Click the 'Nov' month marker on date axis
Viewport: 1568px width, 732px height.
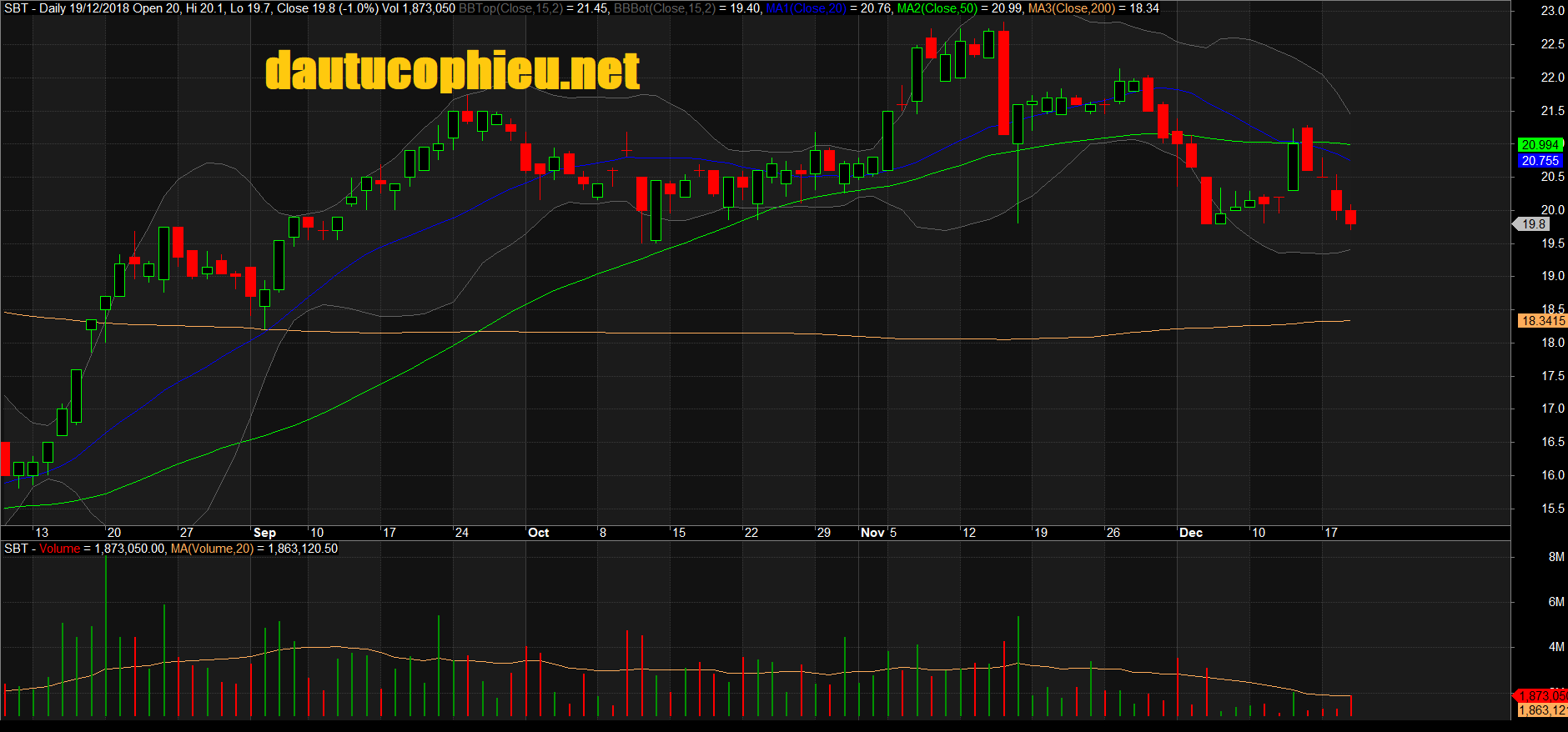872,533
